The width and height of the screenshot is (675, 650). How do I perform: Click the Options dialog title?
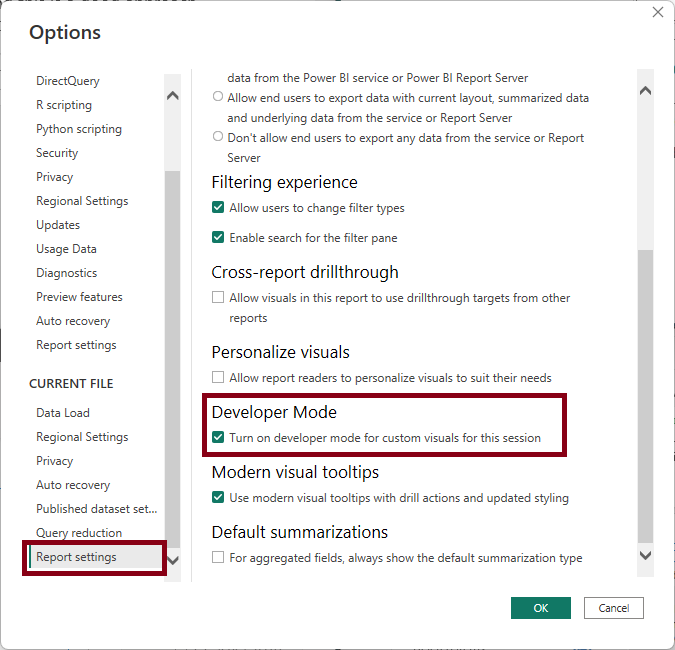tap(65, 33)
